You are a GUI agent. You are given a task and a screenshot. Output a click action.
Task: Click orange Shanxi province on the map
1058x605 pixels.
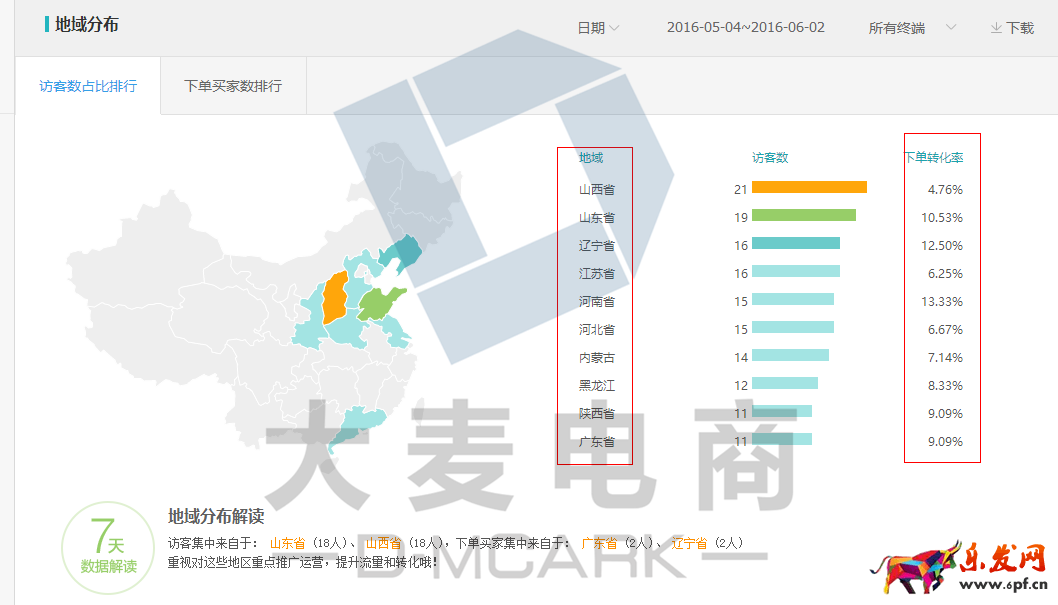coord(335,296)
